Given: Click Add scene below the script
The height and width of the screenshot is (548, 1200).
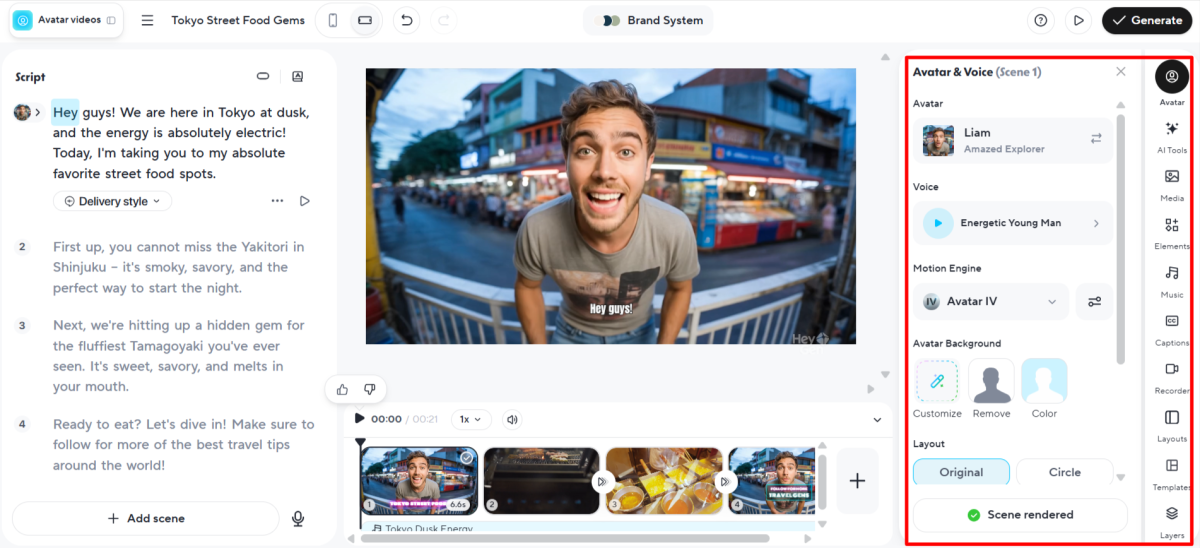Looking at the screenshot, I should (146, 518).
